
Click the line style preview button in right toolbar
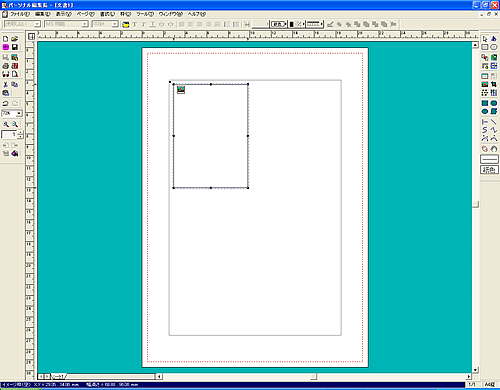[x=489, y=159]
